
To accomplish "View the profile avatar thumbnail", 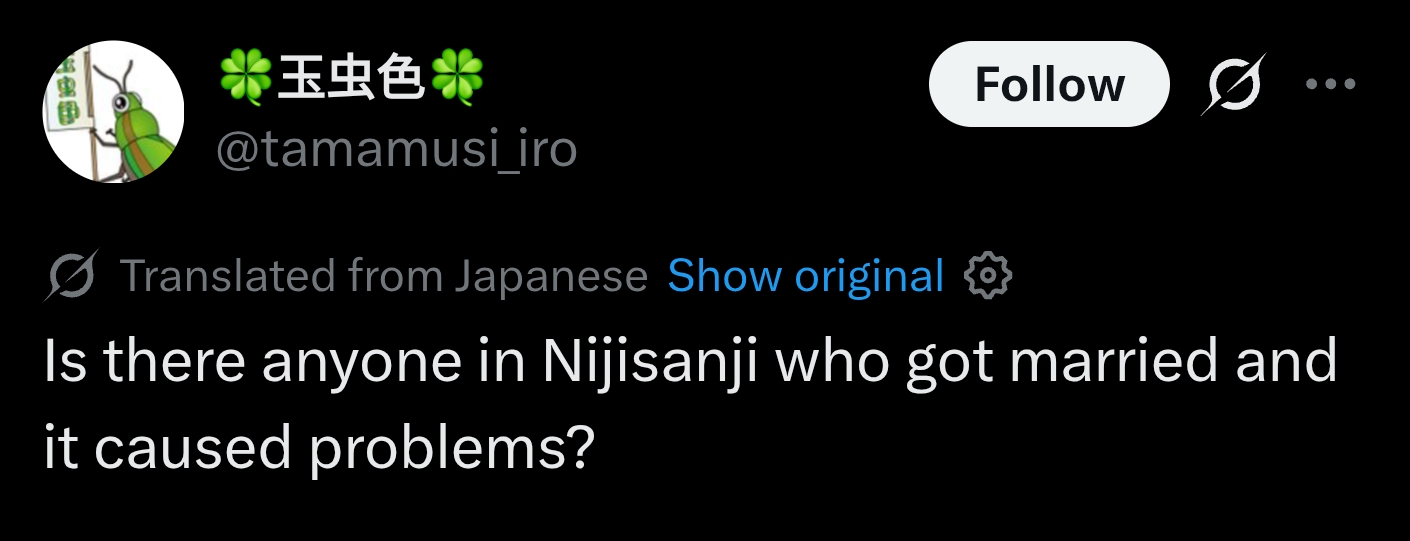I will pos(113,111).
